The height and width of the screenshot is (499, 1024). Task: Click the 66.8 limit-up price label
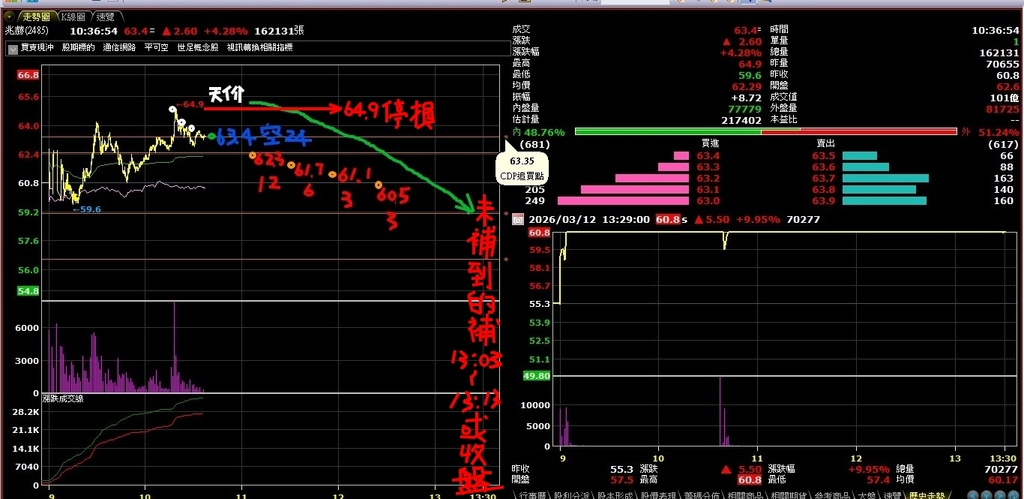(x=27, y=75)
